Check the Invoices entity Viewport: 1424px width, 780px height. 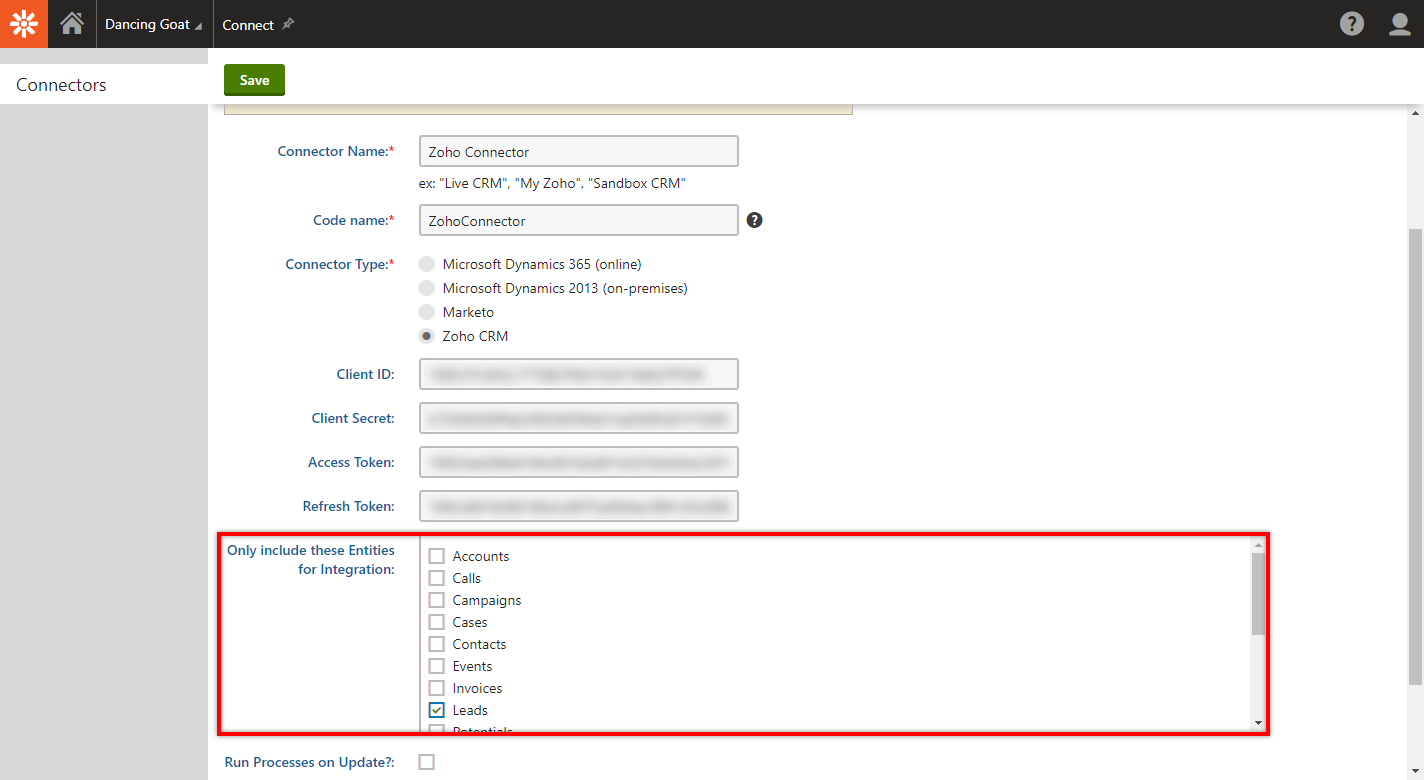point(437,688)
